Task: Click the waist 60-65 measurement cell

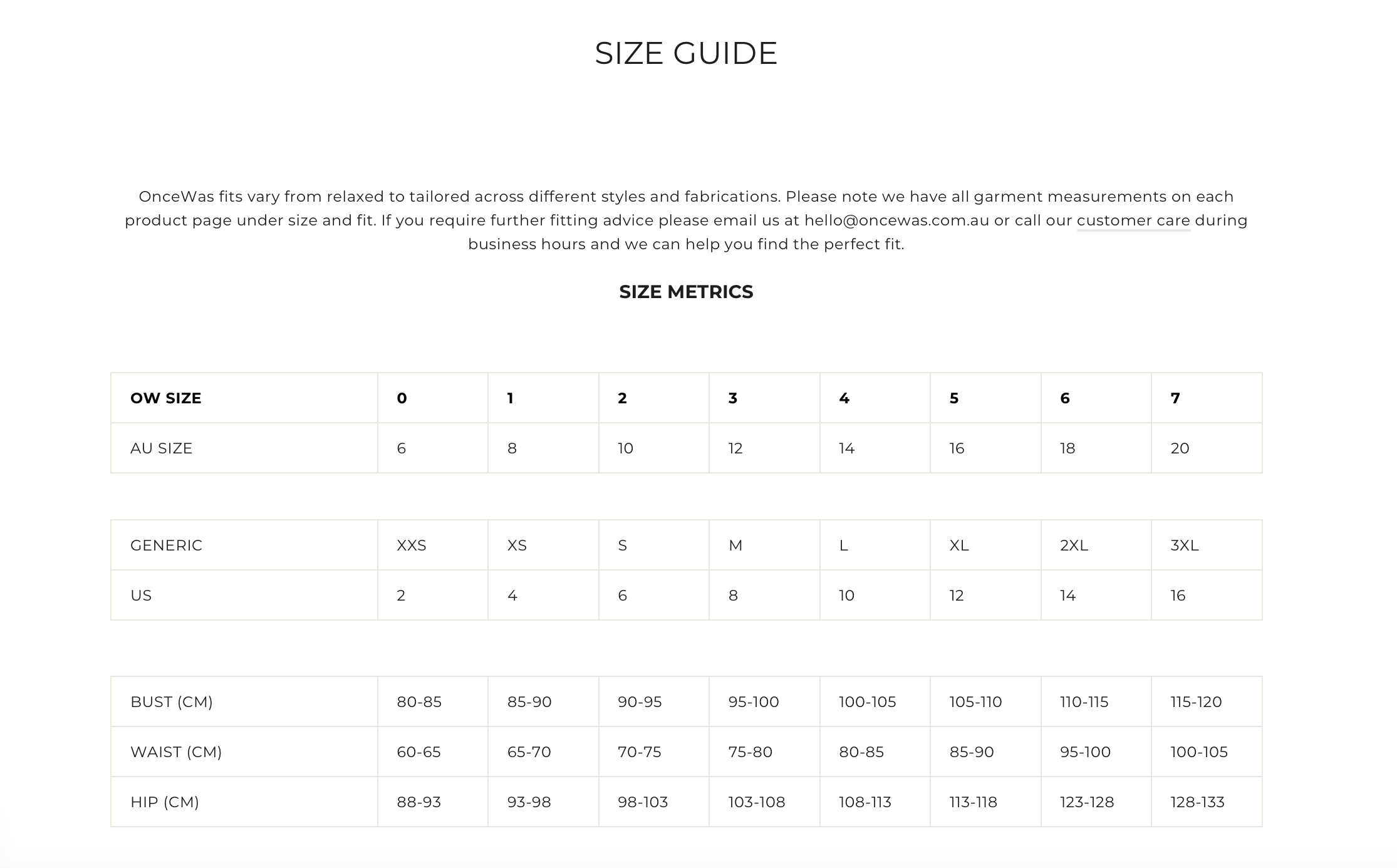Action: pyautogui.click(x=418, y=752)
